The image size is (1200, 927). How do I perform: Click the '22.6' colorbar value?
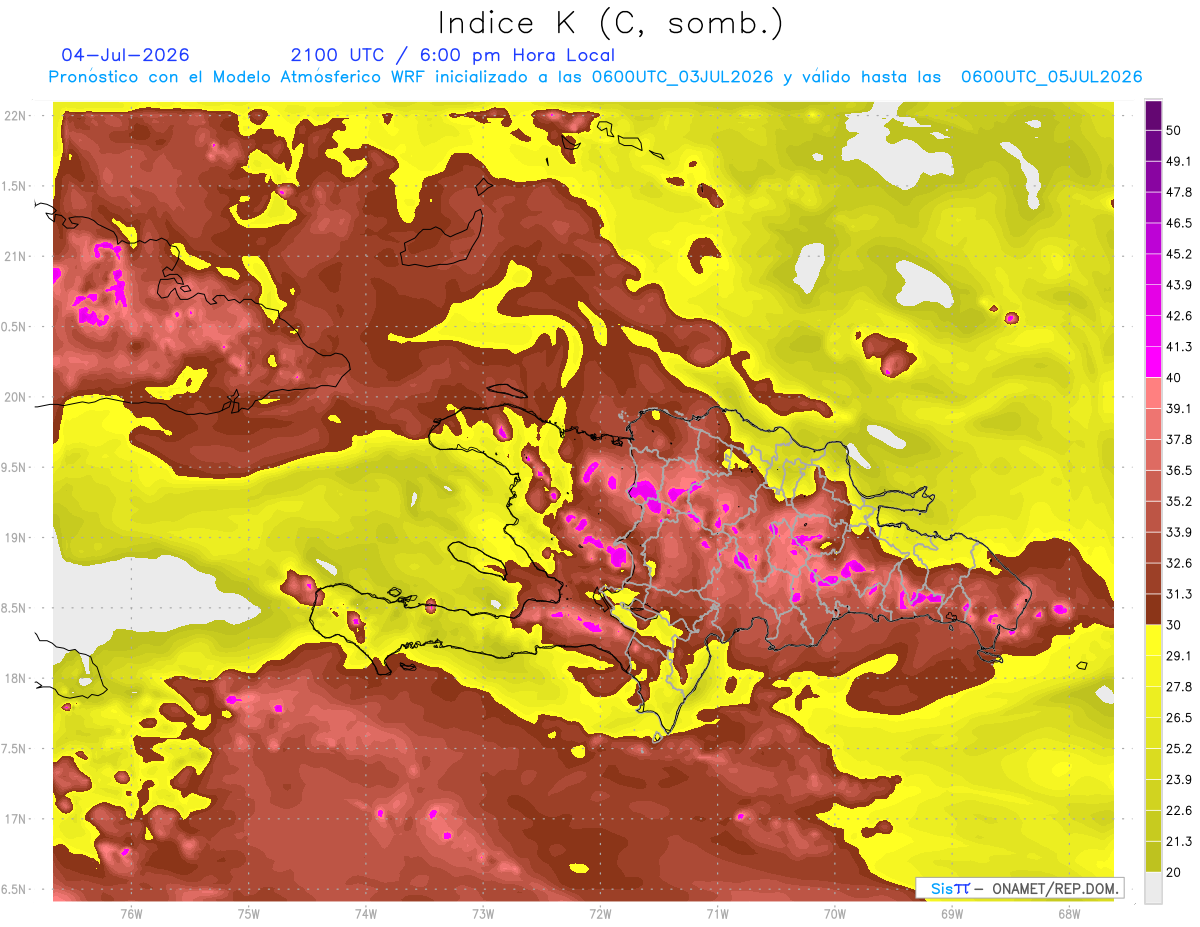click(1179, 811)
